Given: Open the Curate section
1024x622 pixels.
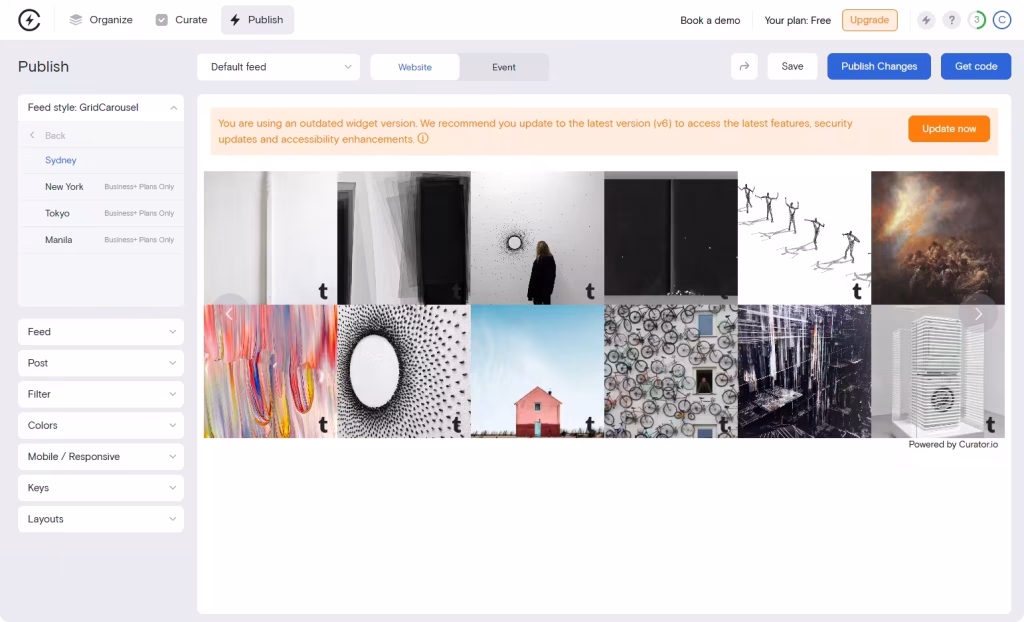Looking at the screenshot, I should (181, 20).
